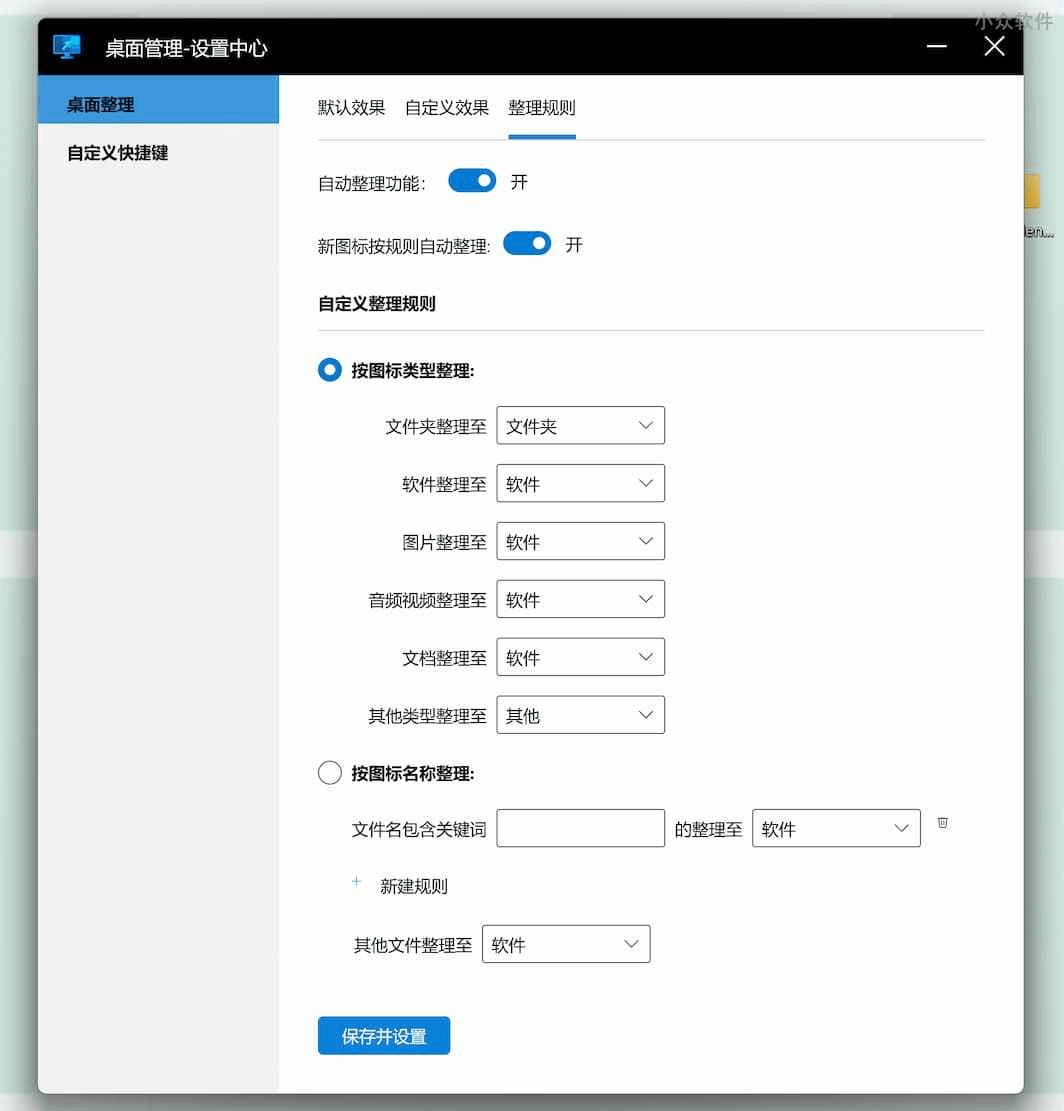Click the 音频视频整理至 label
Screen dimensions: 1064x1111
427,601
